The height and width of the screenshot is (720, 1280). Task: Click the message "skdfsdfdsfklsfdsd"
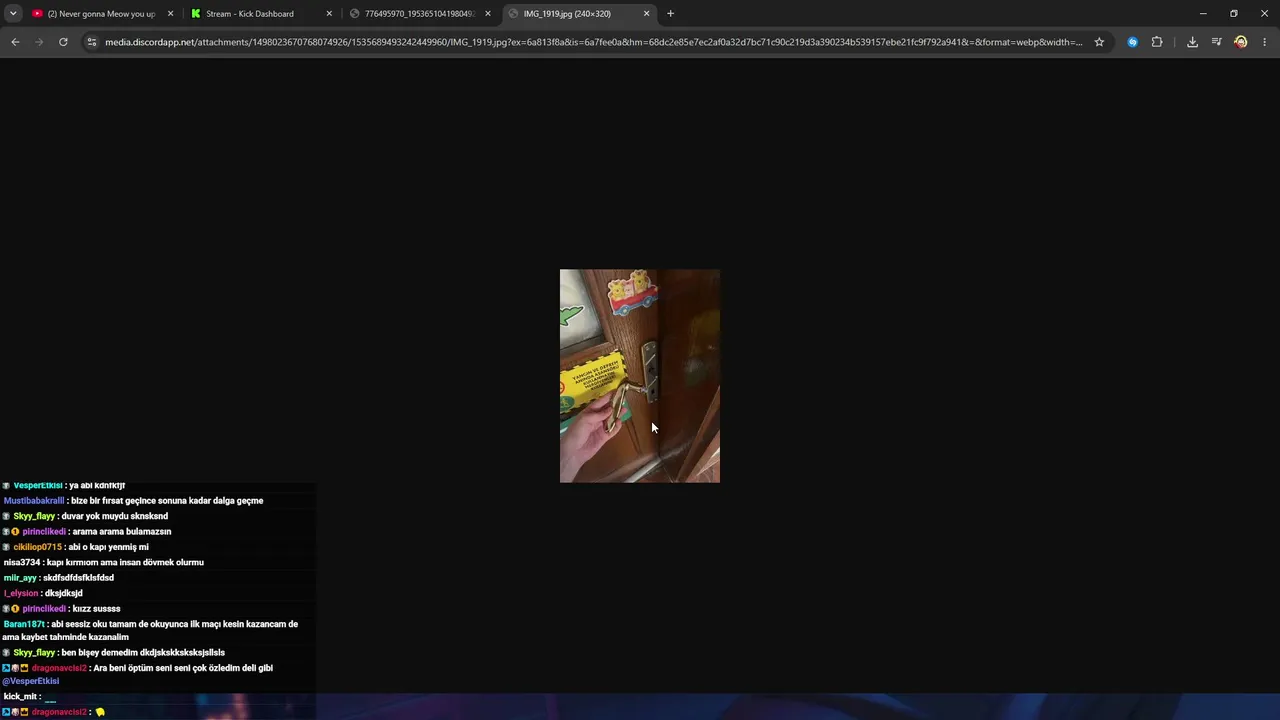pyautogui.click(x=78, y=578)
